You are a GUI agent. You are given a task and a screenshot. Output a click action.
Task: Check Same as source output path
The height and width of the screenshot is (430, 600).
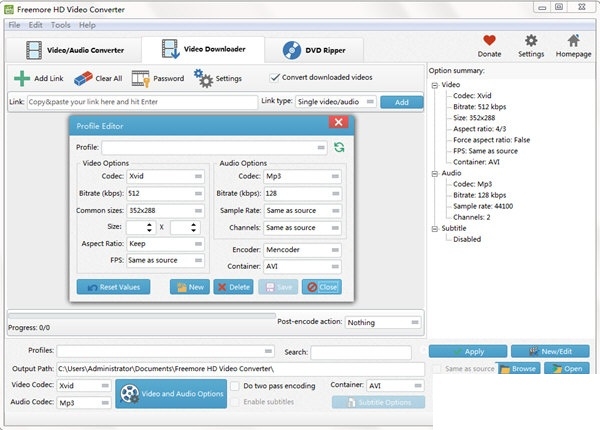436,369
